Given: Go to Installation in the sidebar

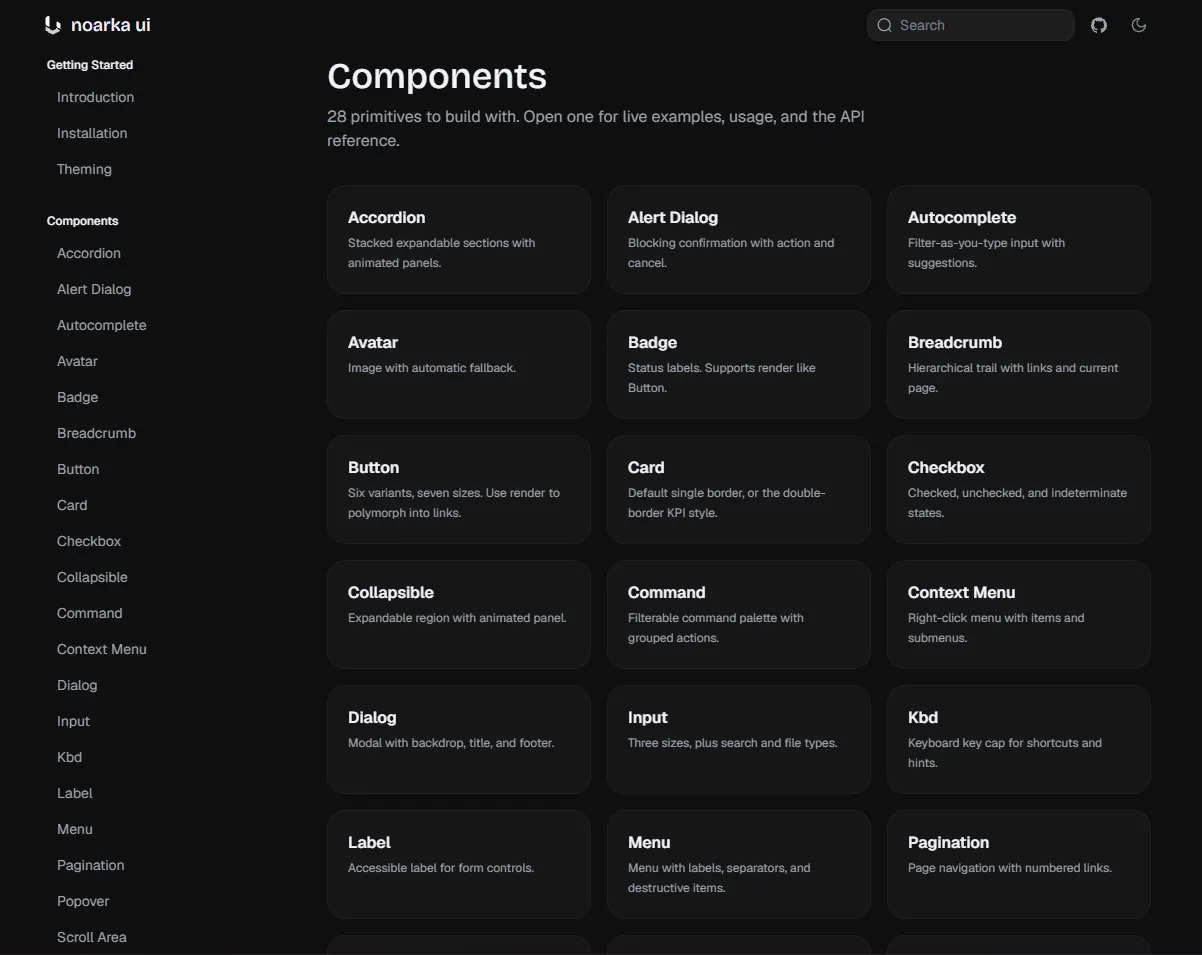Looking at the screenshot, I should coord(92,133).
